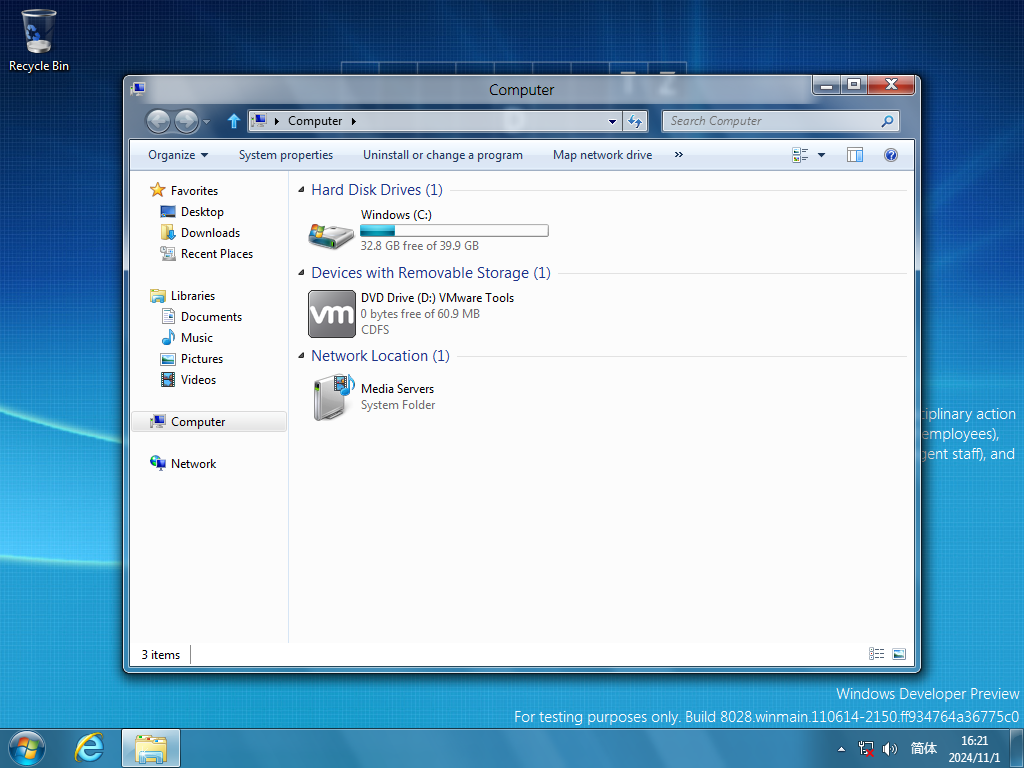Click the search magnifier icon
Screen dimensions: 1024x768
click(x=887, y=121)
